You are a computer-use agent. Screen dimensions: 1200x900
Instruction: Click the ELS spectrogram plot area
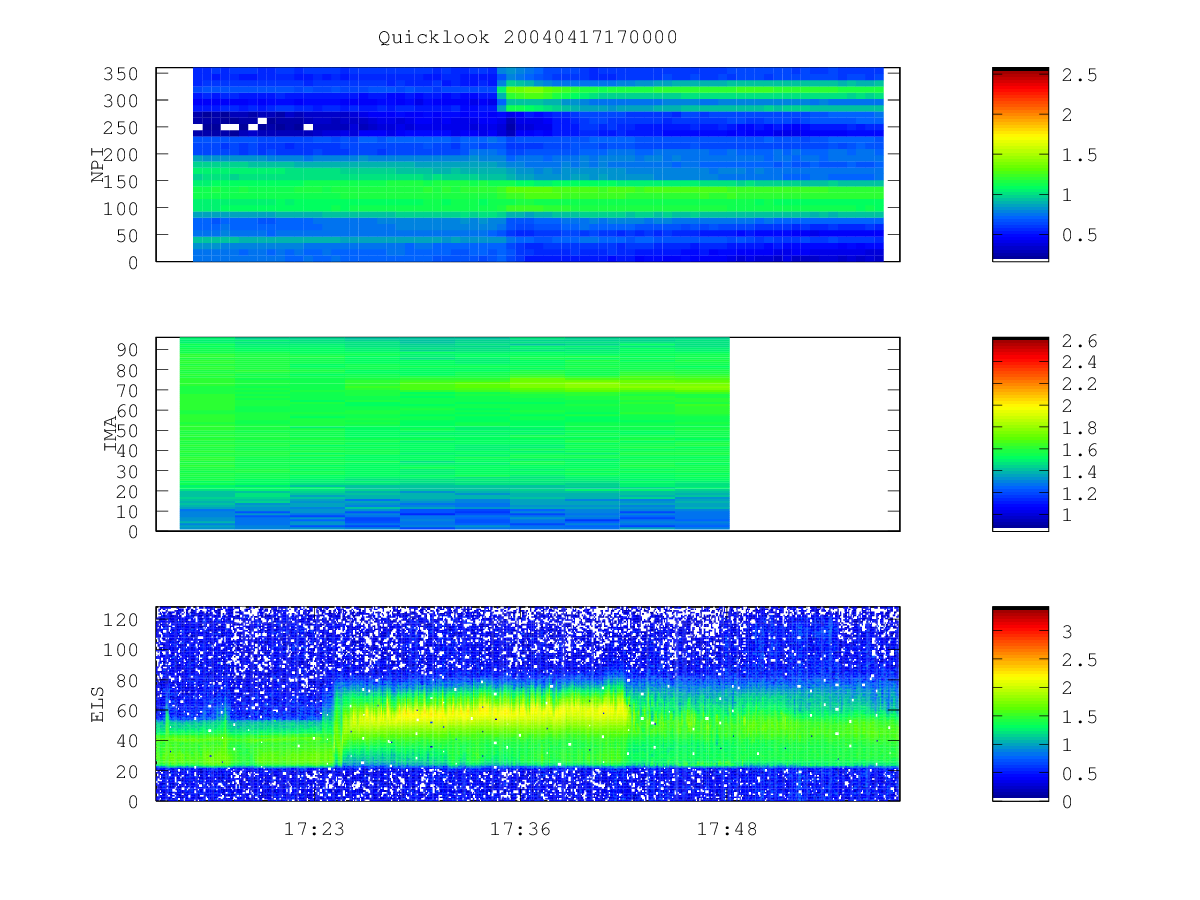pyautogui.click(x=528, y=703)
